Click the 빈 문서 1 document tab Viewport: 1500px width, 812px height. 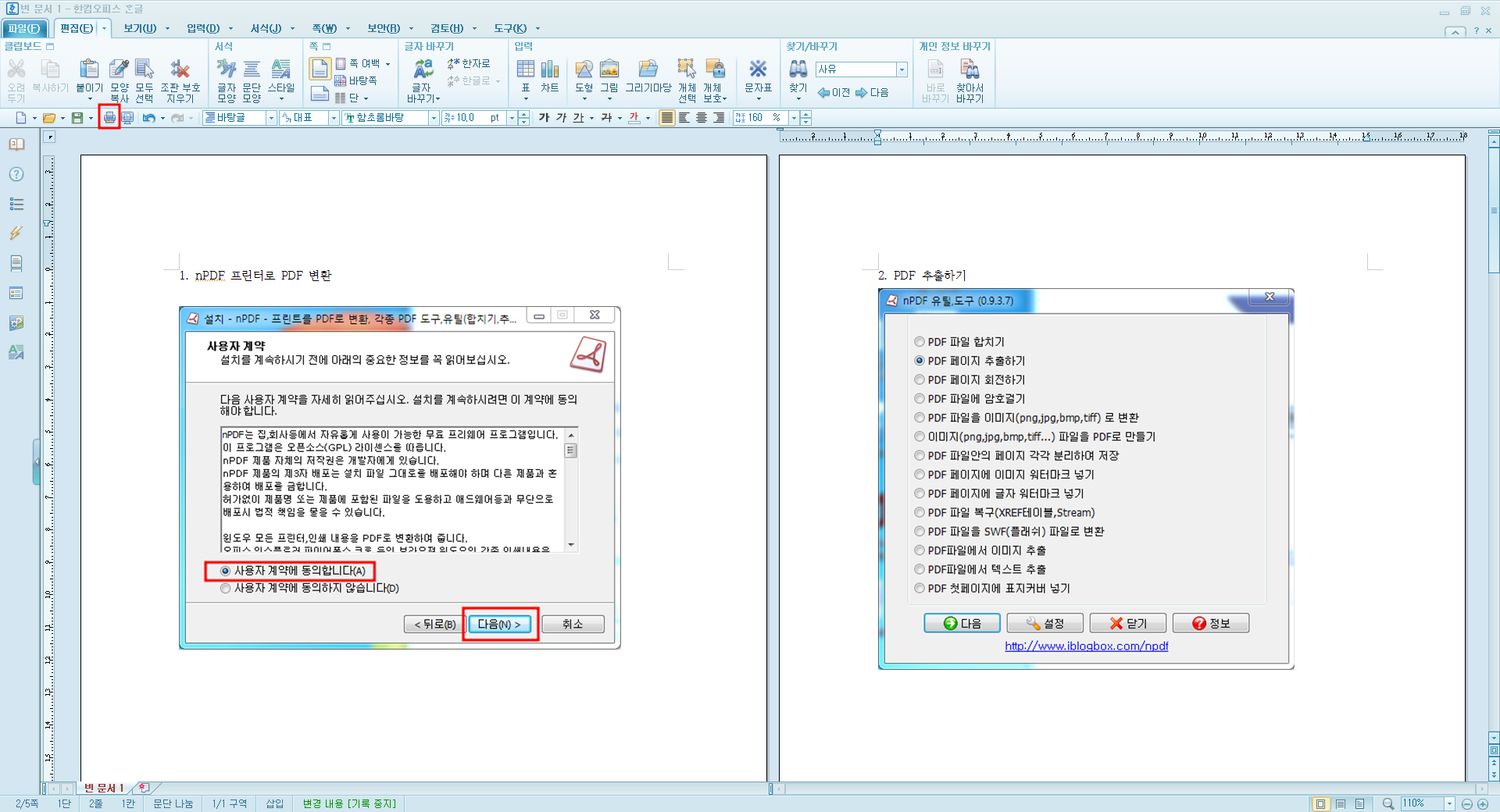(104, 788)
